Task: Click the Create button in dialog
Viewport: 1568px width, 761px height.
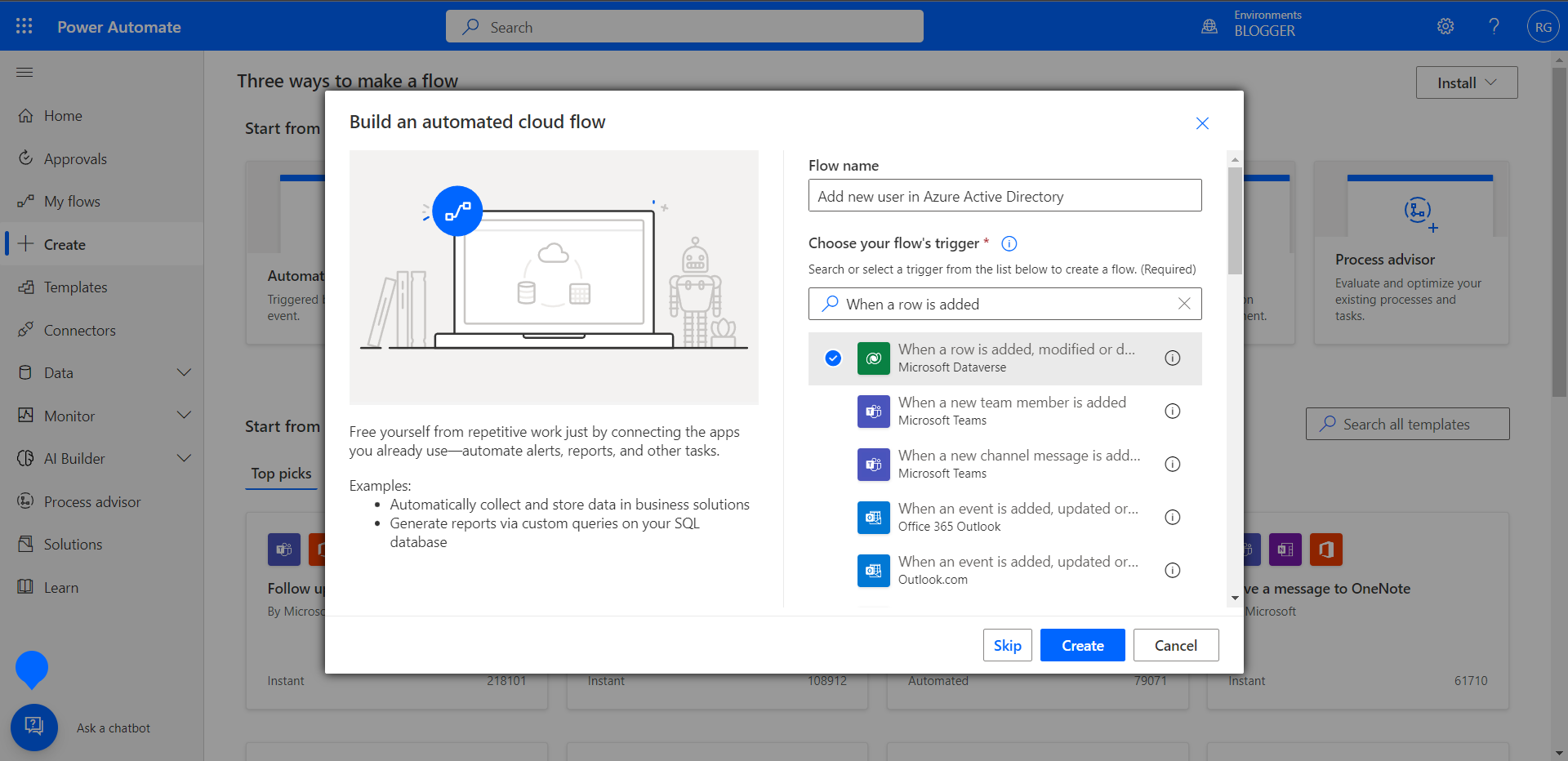Action: [1083, 645]
